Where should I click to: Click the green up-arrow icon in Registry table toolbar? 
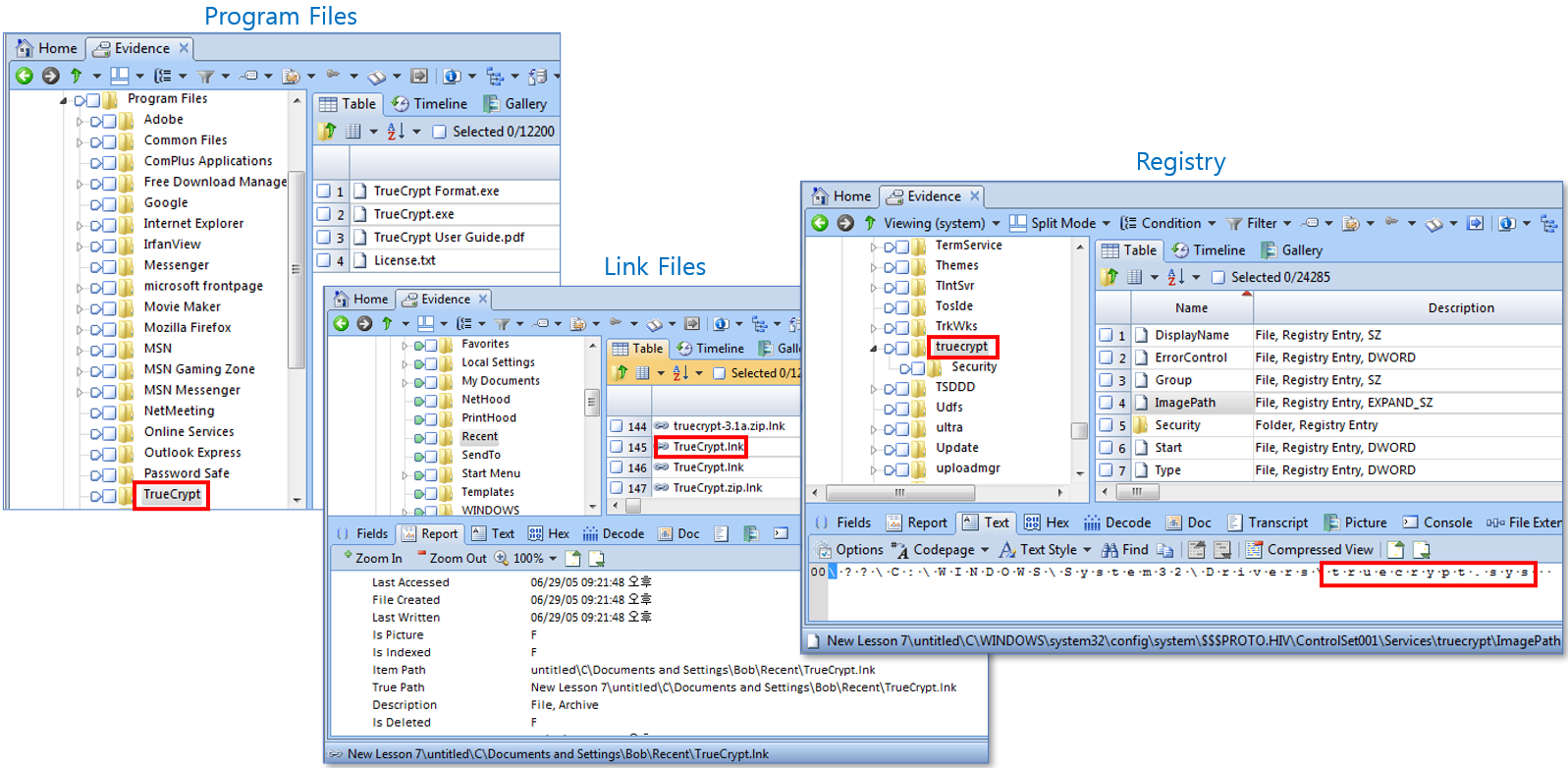(1109, 277)
